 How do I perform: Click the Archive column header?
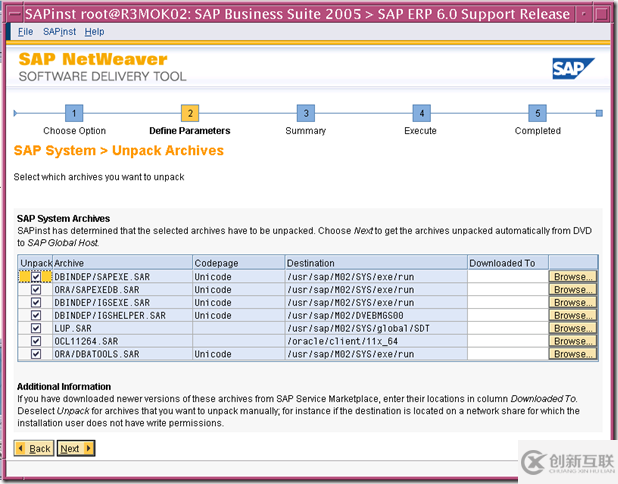coord(123,263)
